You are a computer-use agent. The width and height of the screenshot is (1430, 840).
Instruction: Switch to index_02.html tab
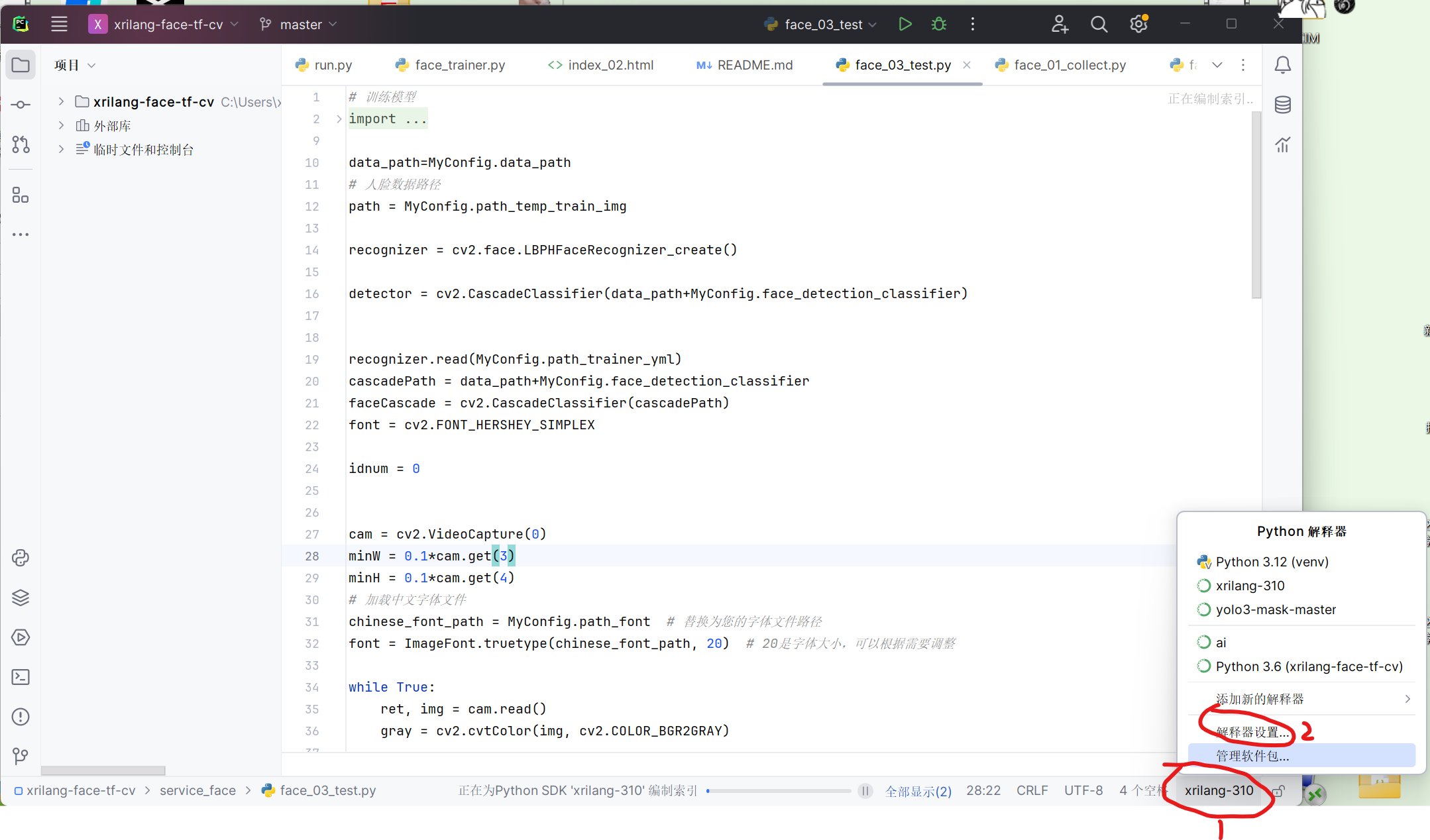tap(600, 65)
